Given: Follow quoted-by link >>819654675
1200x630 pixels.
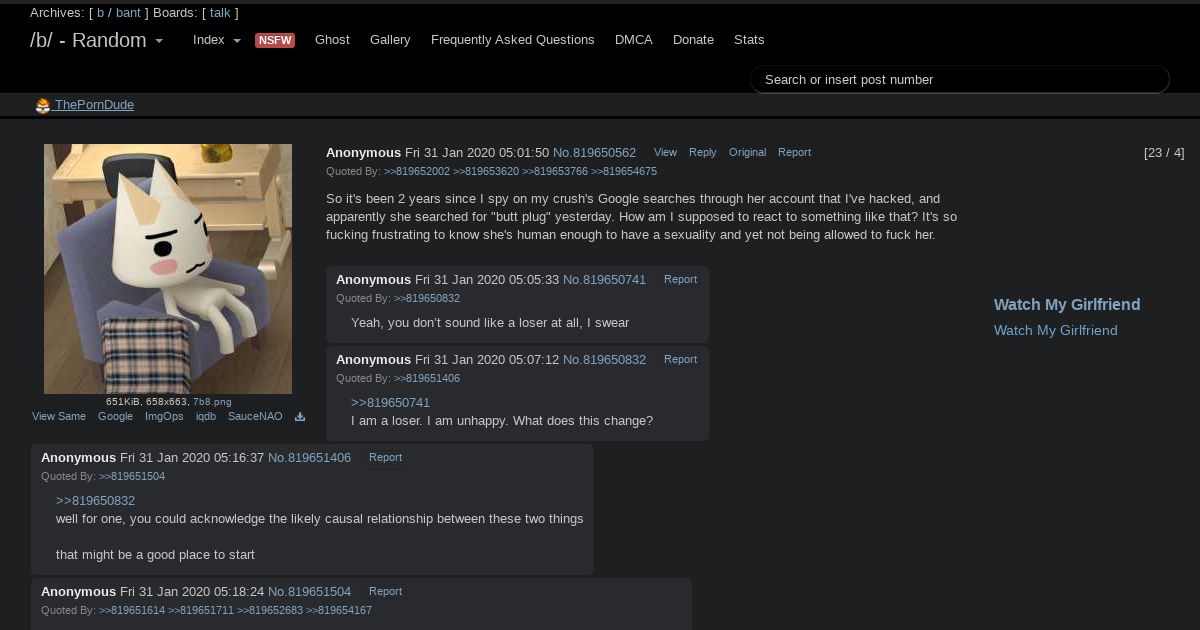Looking at the screenshot, I should 624,172.
